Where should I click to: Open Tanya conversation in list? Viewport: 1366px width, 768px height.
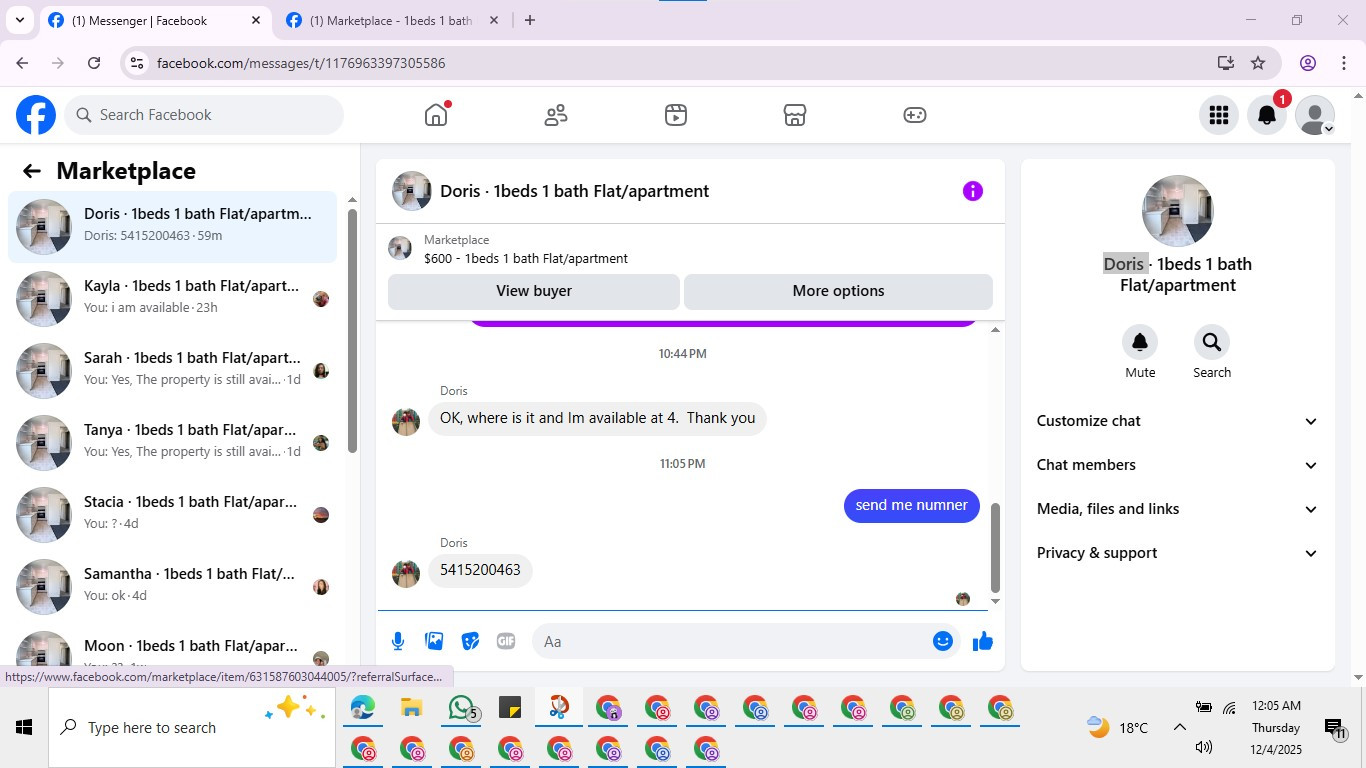[173, 443]
